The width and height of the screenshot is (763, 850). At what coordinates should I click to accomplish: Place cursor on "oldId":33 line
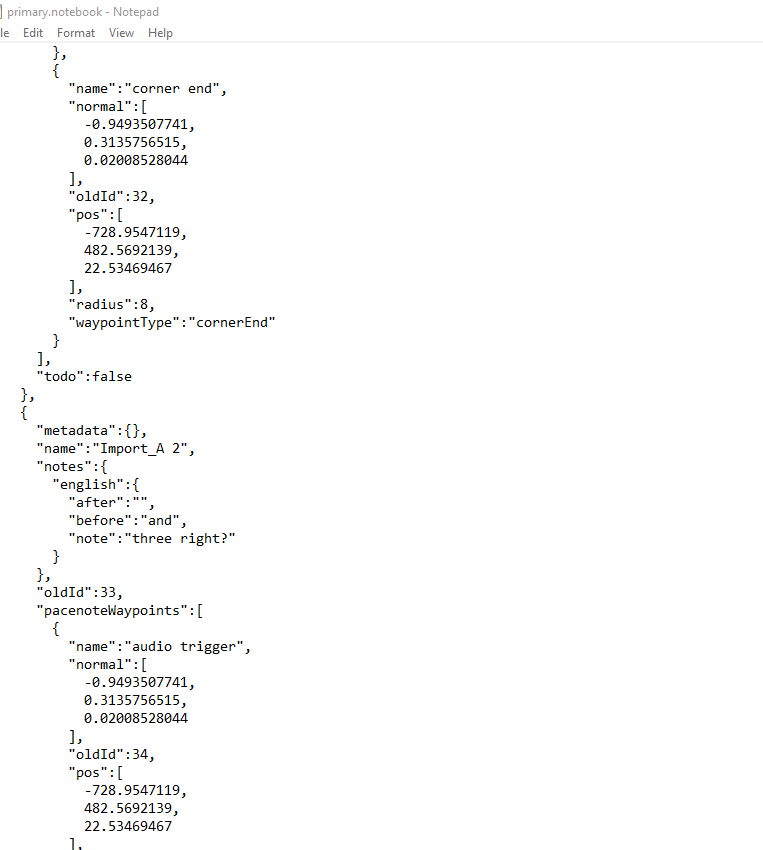point(80,593)
